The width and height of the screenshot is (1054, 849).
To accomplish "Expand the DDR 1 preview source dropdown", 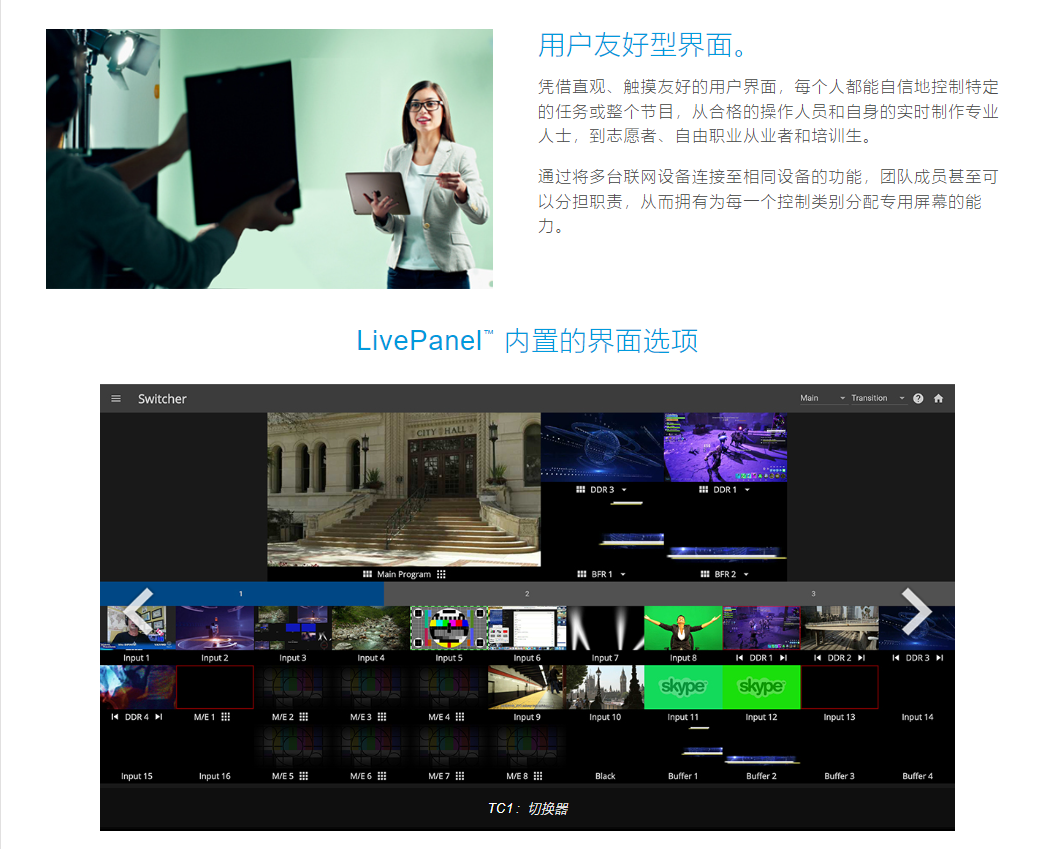I will click(x=747, y=489).
